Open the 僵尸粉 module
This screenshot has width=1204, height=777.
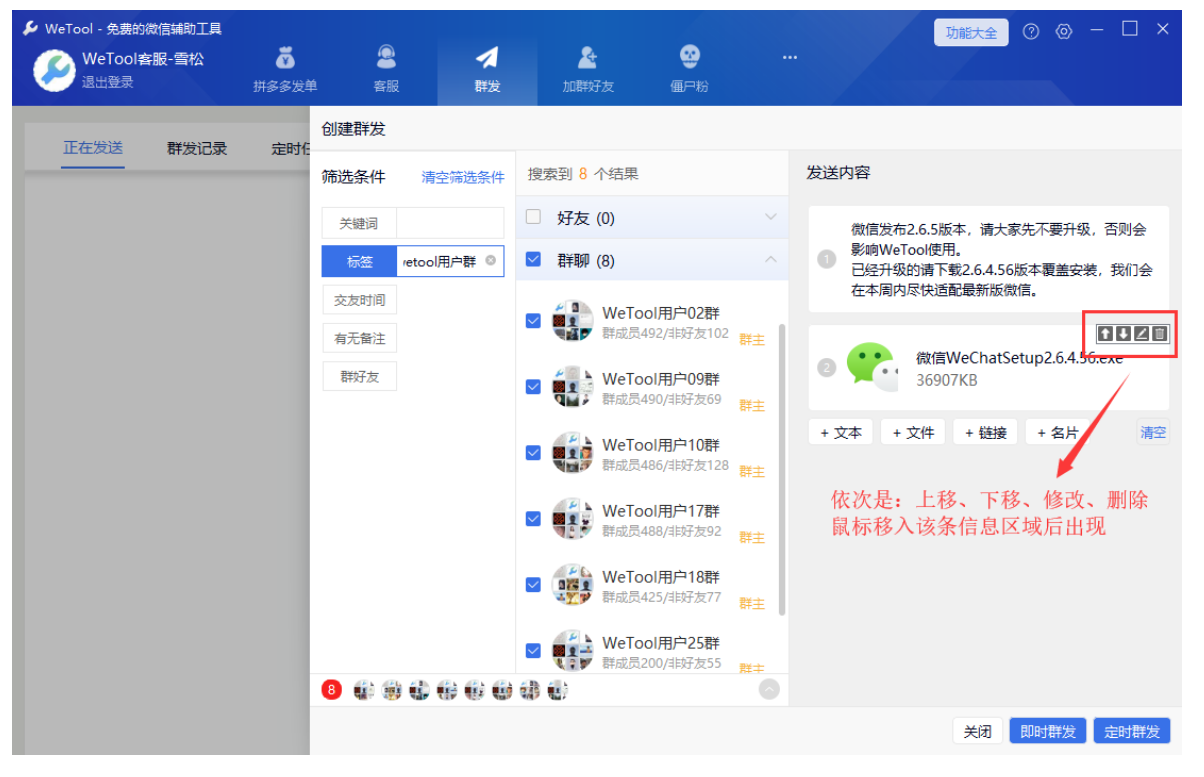coord(689,69)
